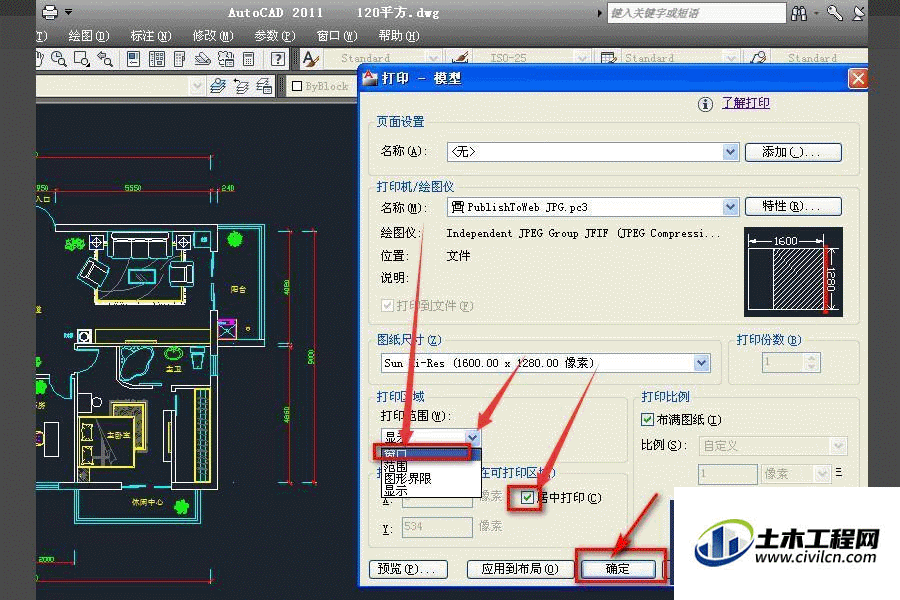This screenshot has height=600, width=900.
Task: Click the Help question mark icon
Action: click(278, 59)
